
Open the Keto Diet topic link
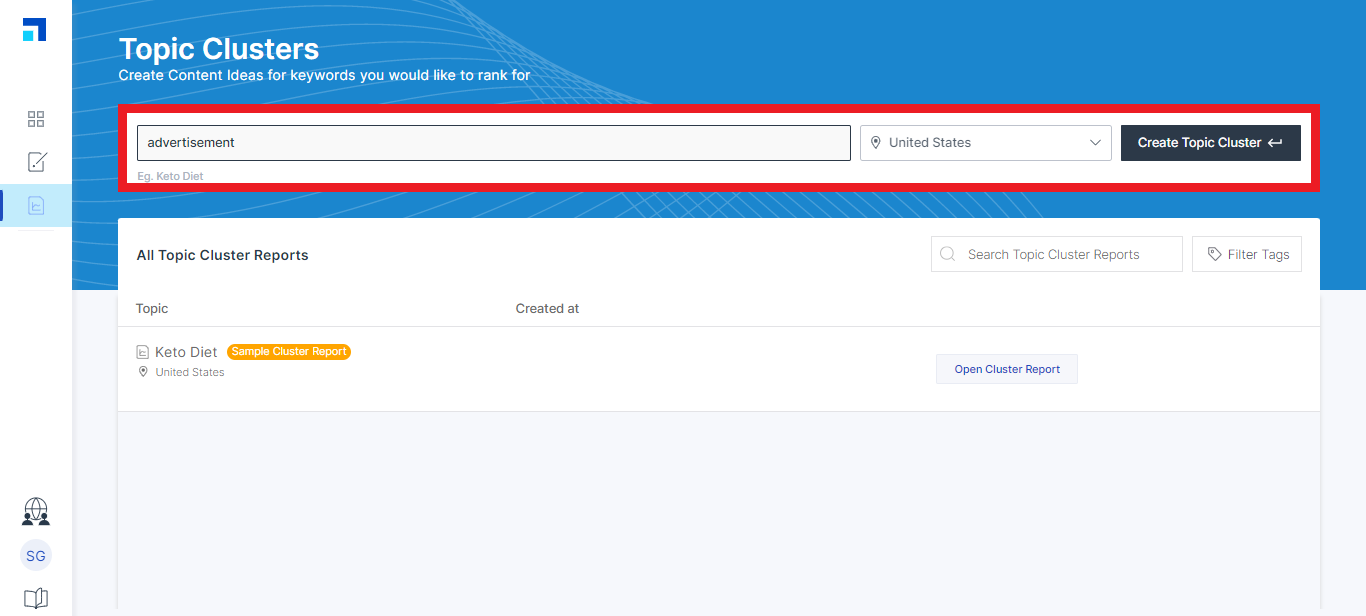click(186, 352)
